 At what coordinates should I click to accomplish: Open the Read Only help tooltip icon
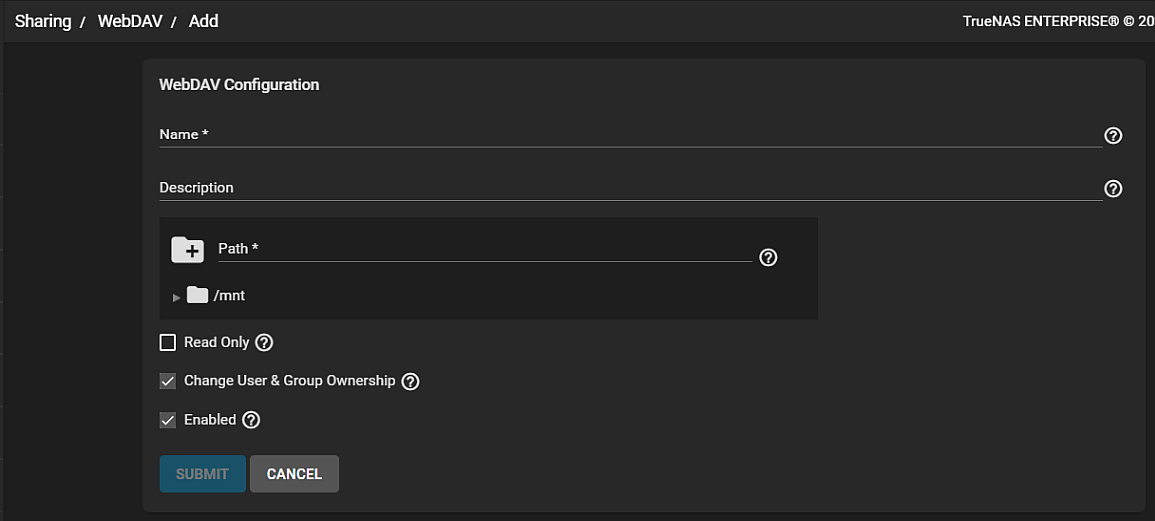click(264, 343)
